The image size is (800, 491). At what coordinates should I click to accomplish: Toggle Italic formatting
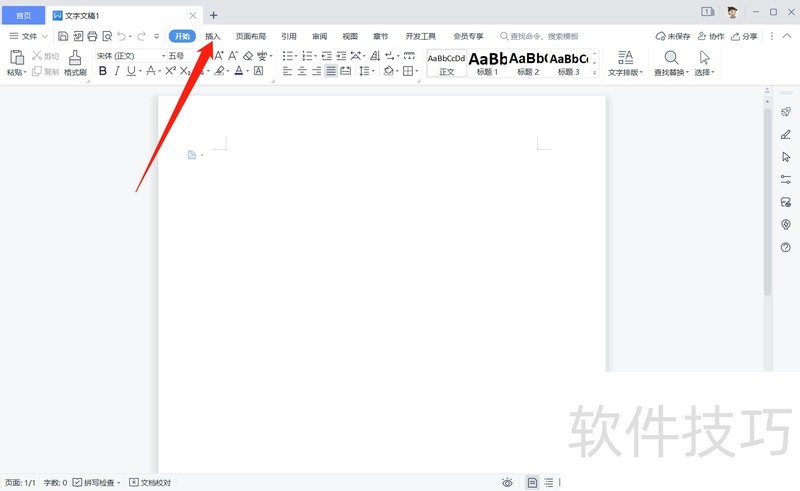click(x=117, y=71)
